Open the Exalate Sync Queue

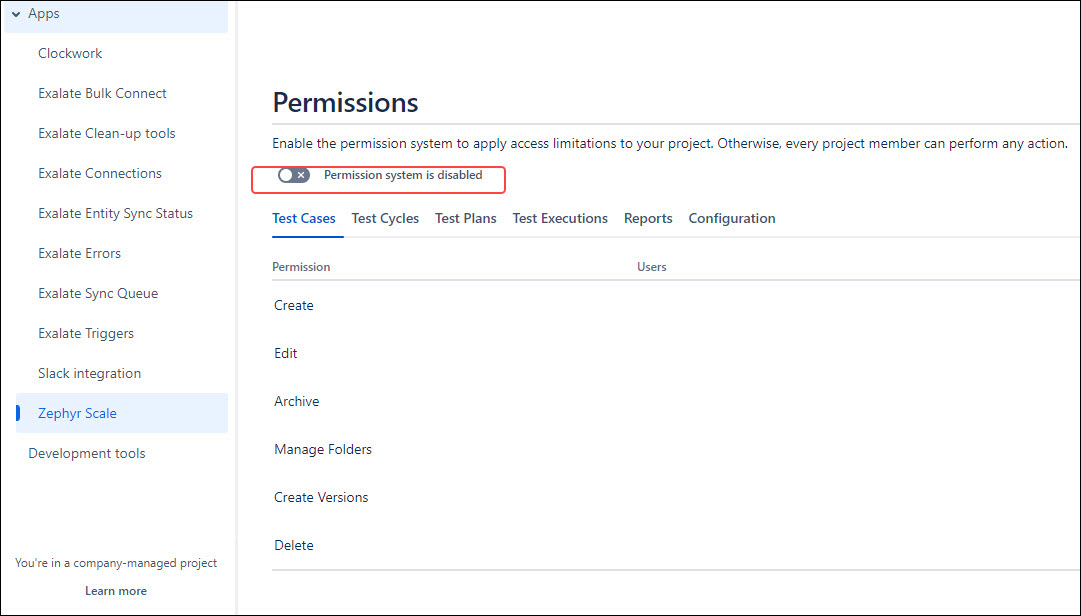tap(97, 292)
